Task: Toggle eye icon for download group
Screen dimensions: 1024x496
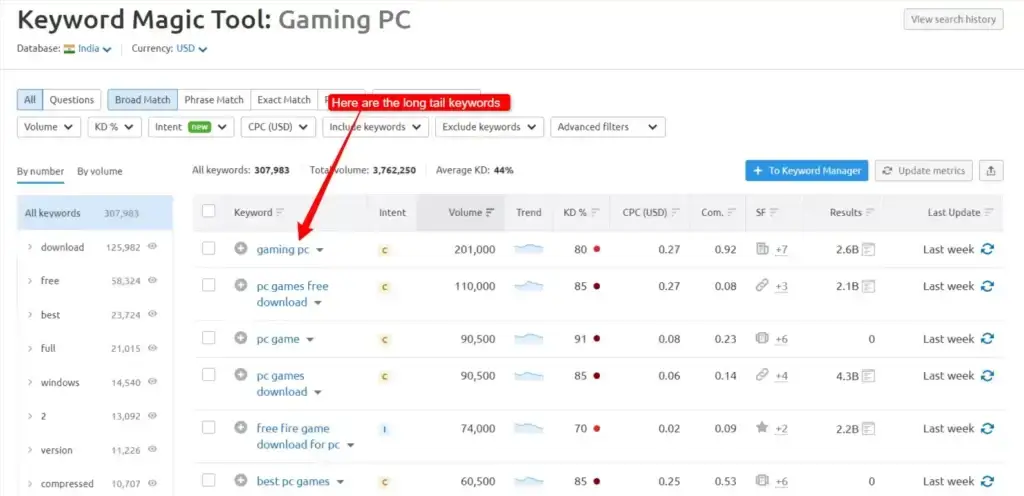Action: [x=152, y=247]
